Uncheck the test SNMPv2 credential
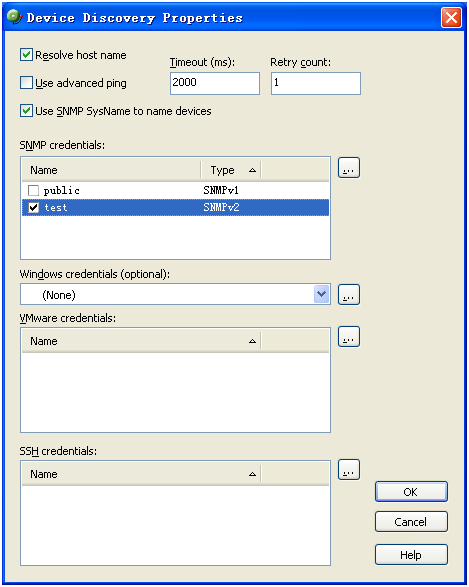This screenshot has height=587, width=469. tap(33, 207)
